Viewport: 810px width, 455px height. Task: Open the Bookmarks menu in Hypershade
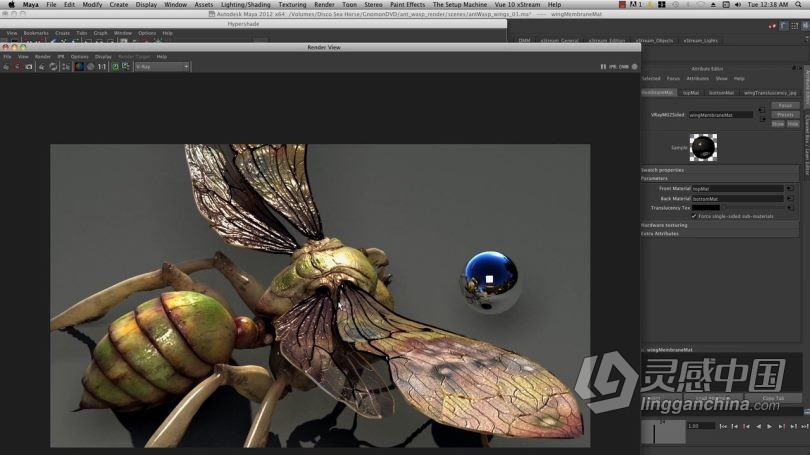pyautogui.click(x=36, y=33)
